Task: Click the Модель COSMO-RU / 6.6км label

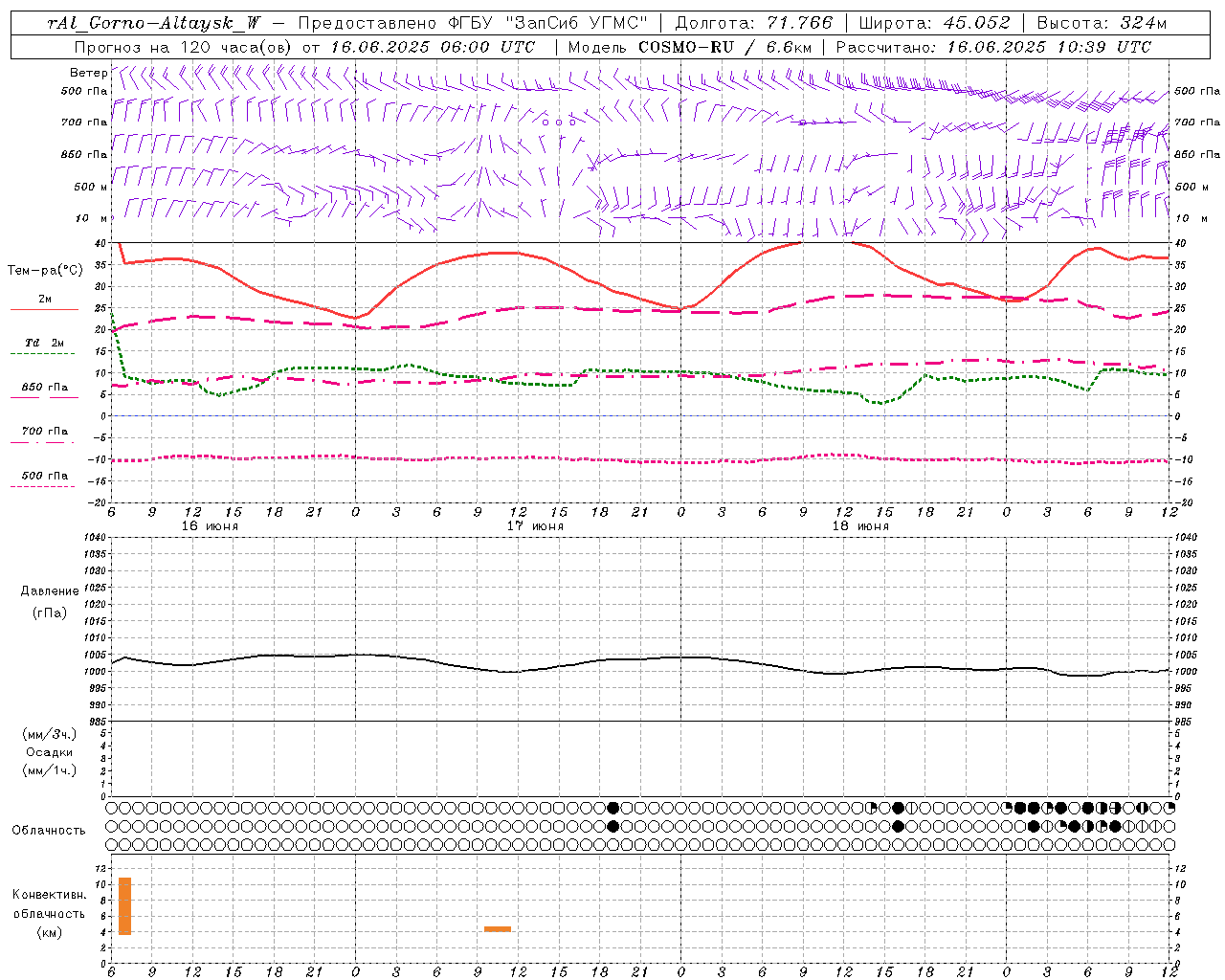Action: [x=690, y=47]
